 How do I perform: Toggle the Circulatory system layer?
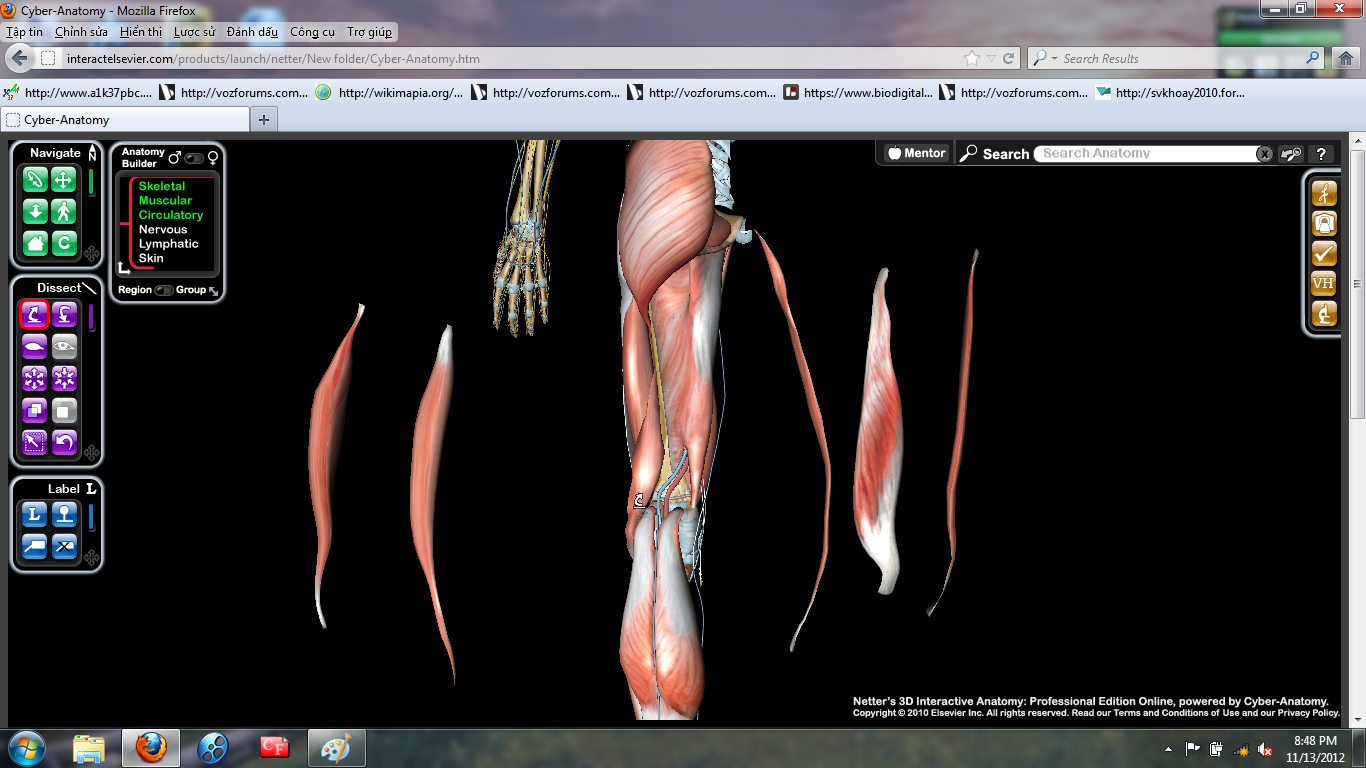(171, 215)
